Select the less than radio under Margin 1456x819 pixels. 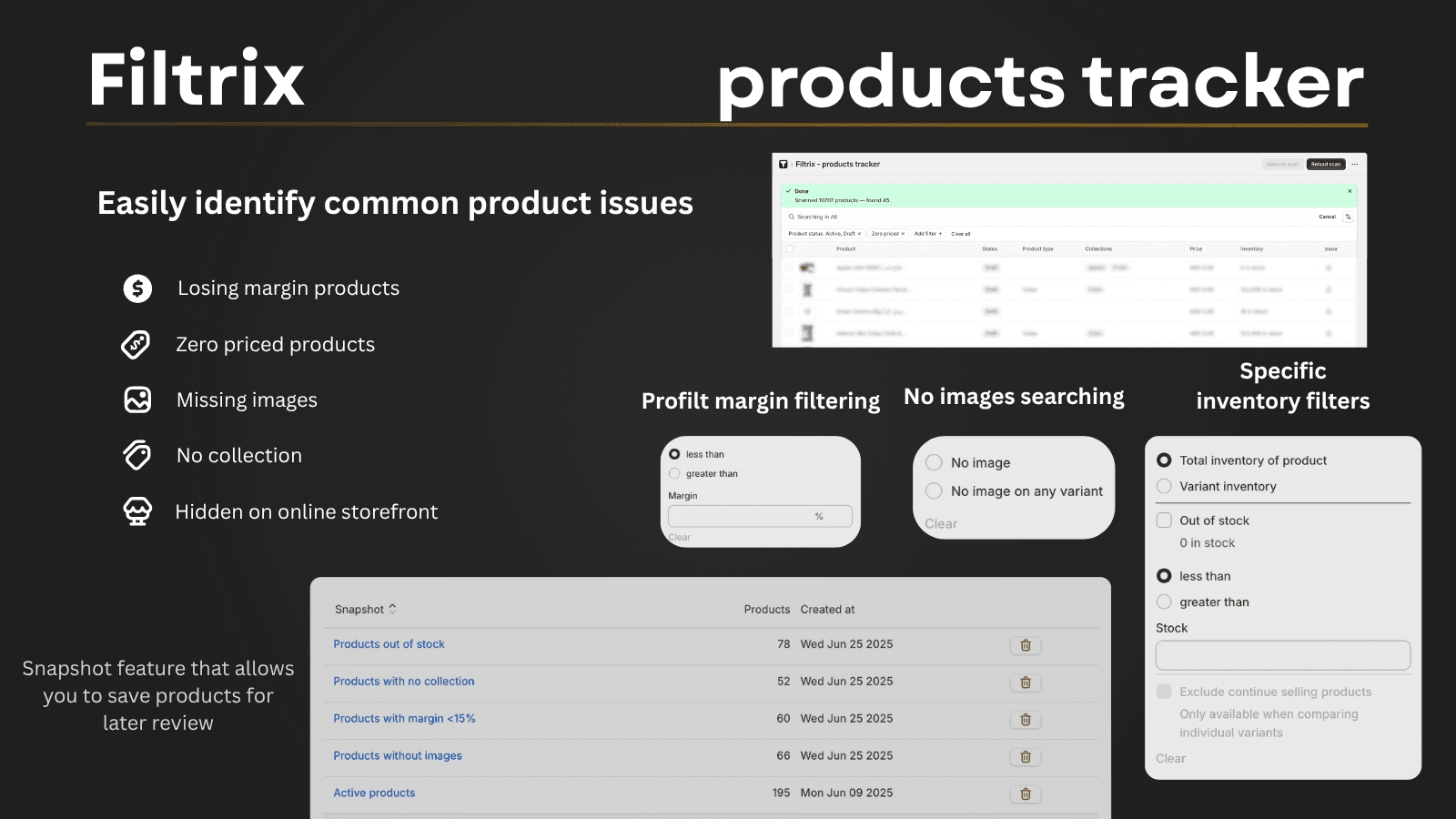click(x=673, y=453)
